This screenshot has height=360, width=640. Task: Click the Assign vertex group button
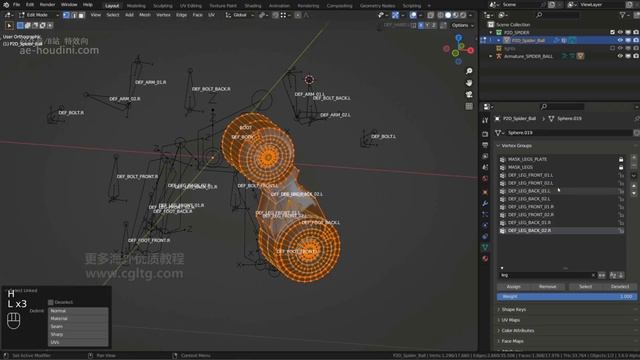tap(513, 287)
